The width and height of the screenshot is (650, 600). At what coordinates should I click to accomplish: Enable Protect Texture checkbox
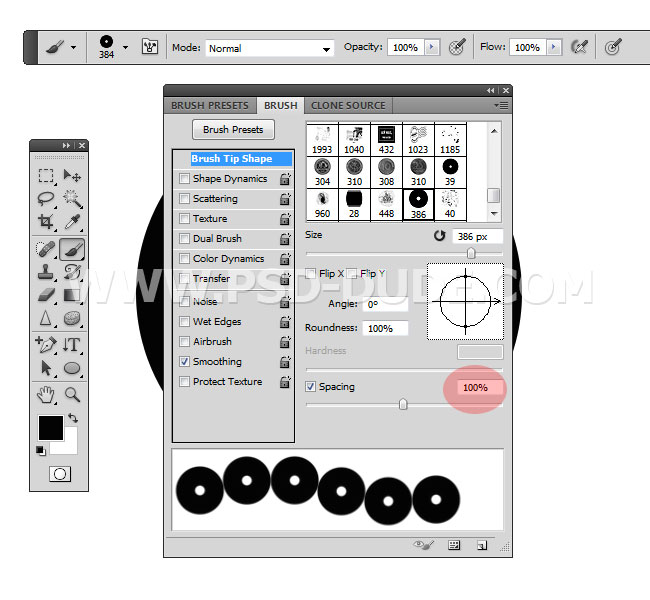184,381
